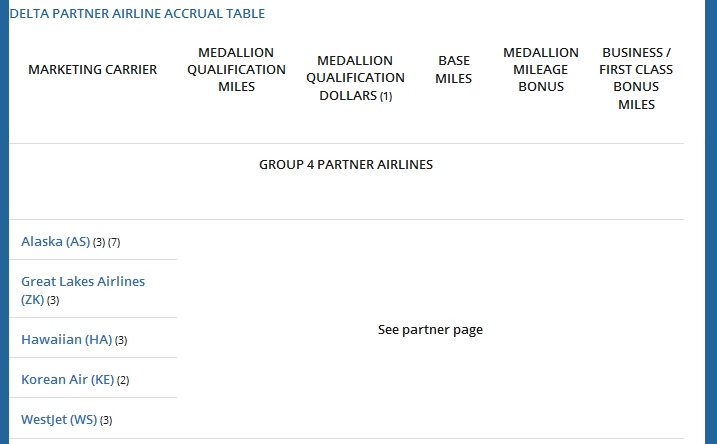The width and height of the screenshot is (717, 444).
Task: Click footnote (3) beside Great Lakes Airlines (ZK)
Action: click(x=53, y=301)
